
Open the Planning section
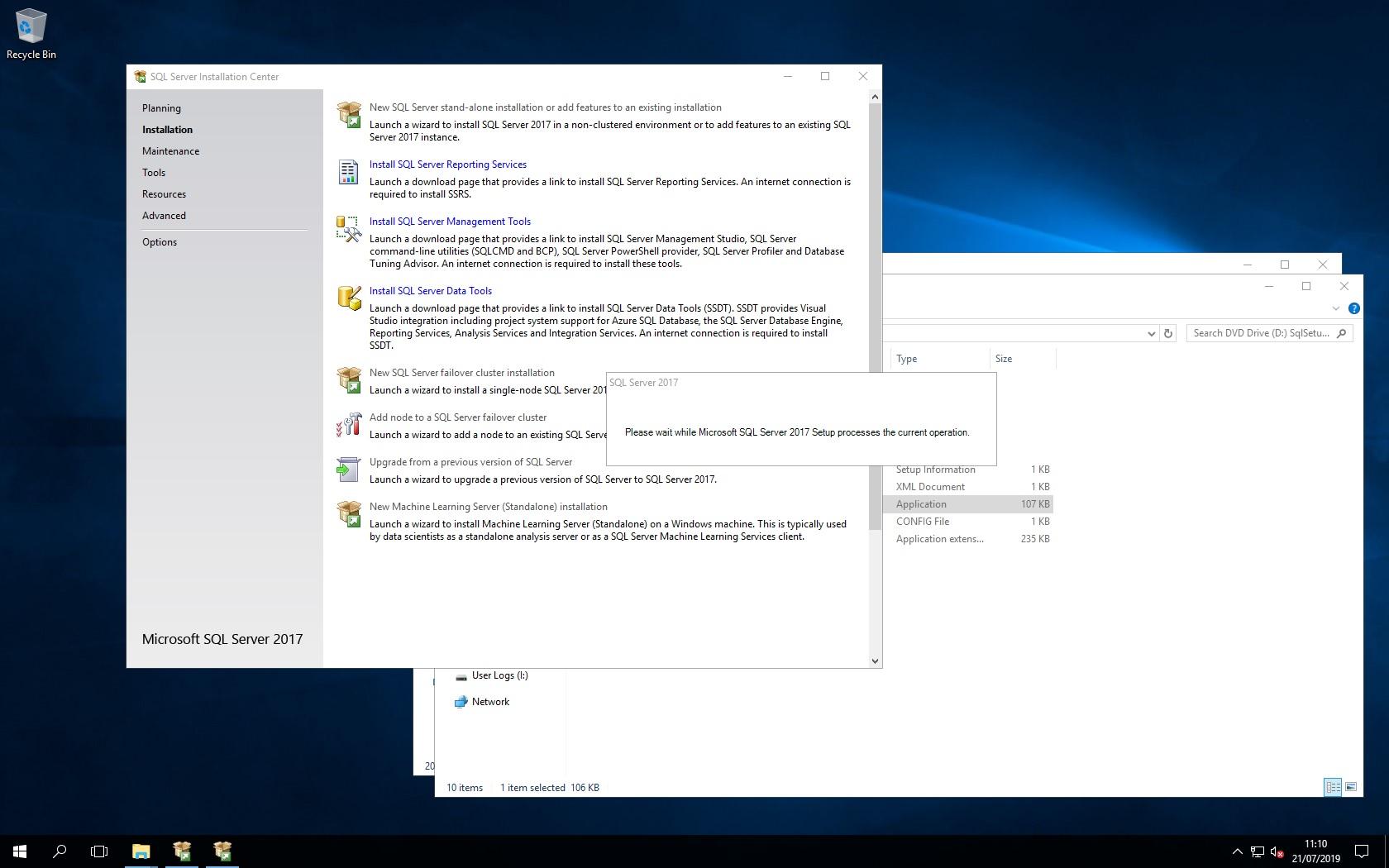tap(161, 108)
